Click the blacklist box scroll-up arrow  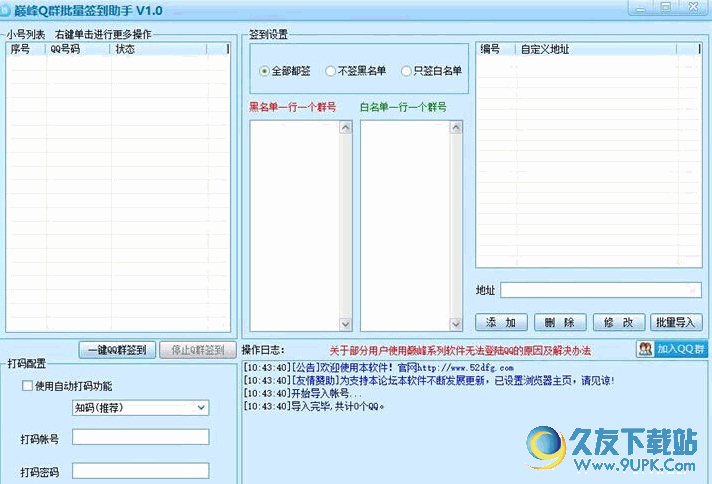(346, 128)
